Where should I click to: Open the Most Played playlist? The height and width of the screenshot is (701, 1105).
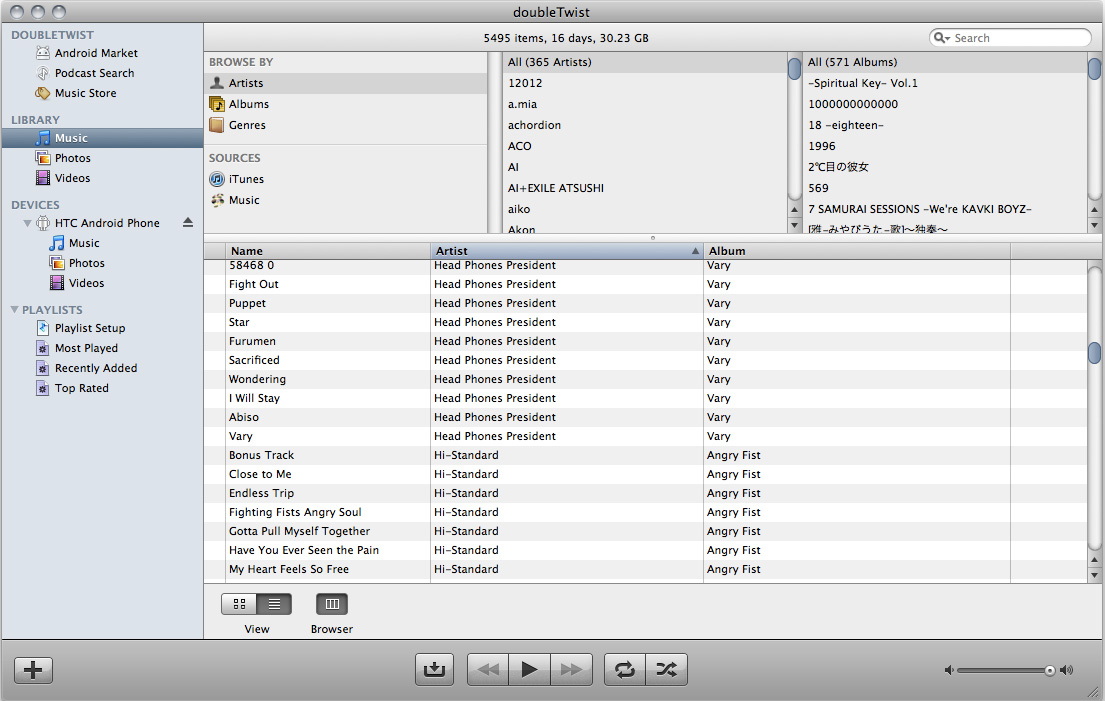[x=86, y=348]
